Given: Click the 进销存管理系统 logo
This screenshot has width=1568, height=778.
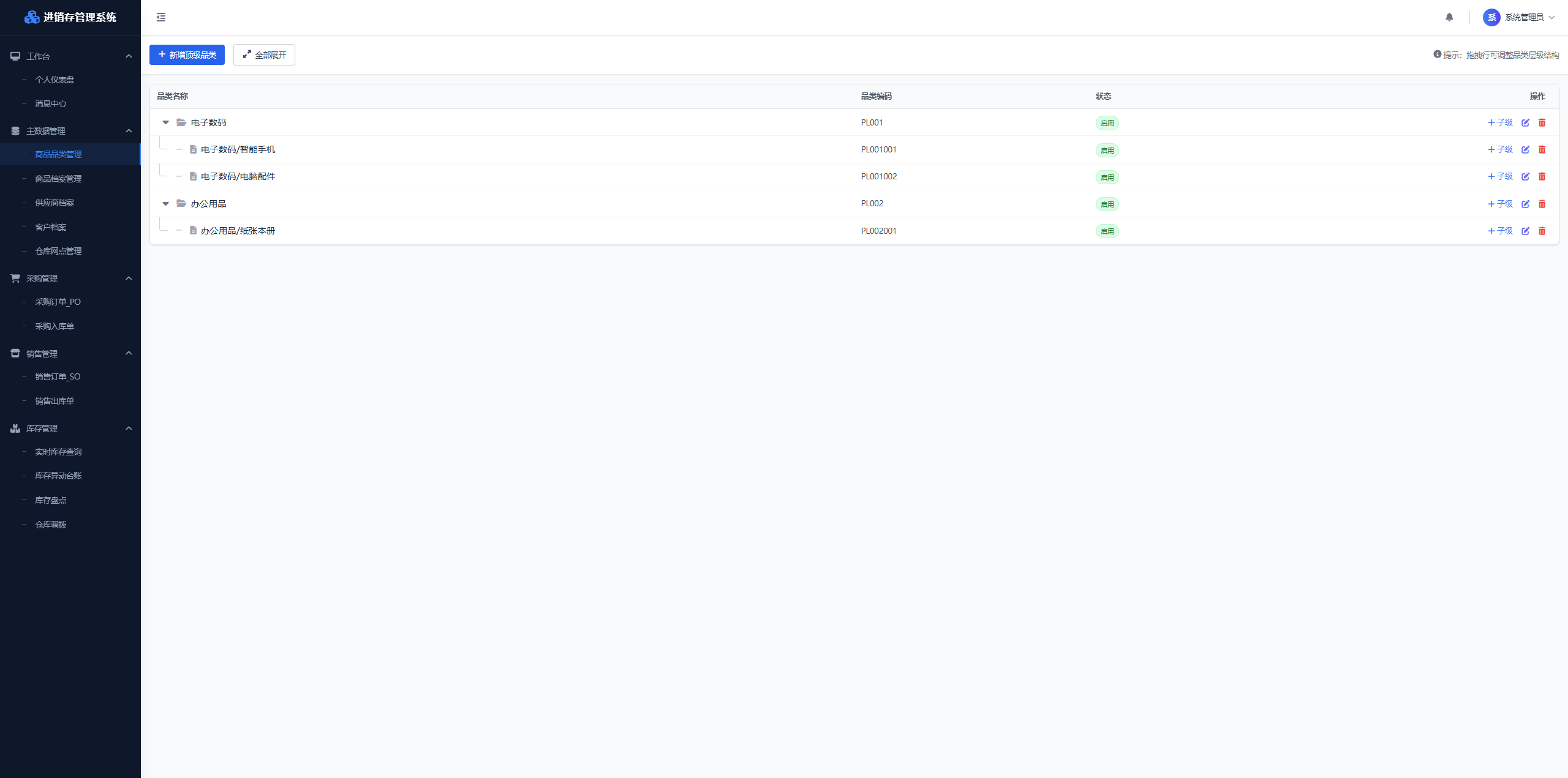Looking at the screenshot, I should pyautogui.click(x=70, y=17).
